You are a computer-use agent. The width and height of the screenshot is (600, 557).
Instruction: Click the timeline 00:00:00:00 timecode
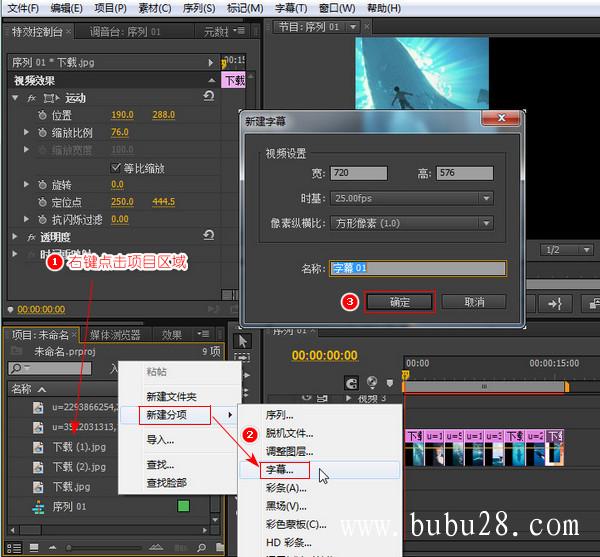pyautogui.click(x=324, y=355)
